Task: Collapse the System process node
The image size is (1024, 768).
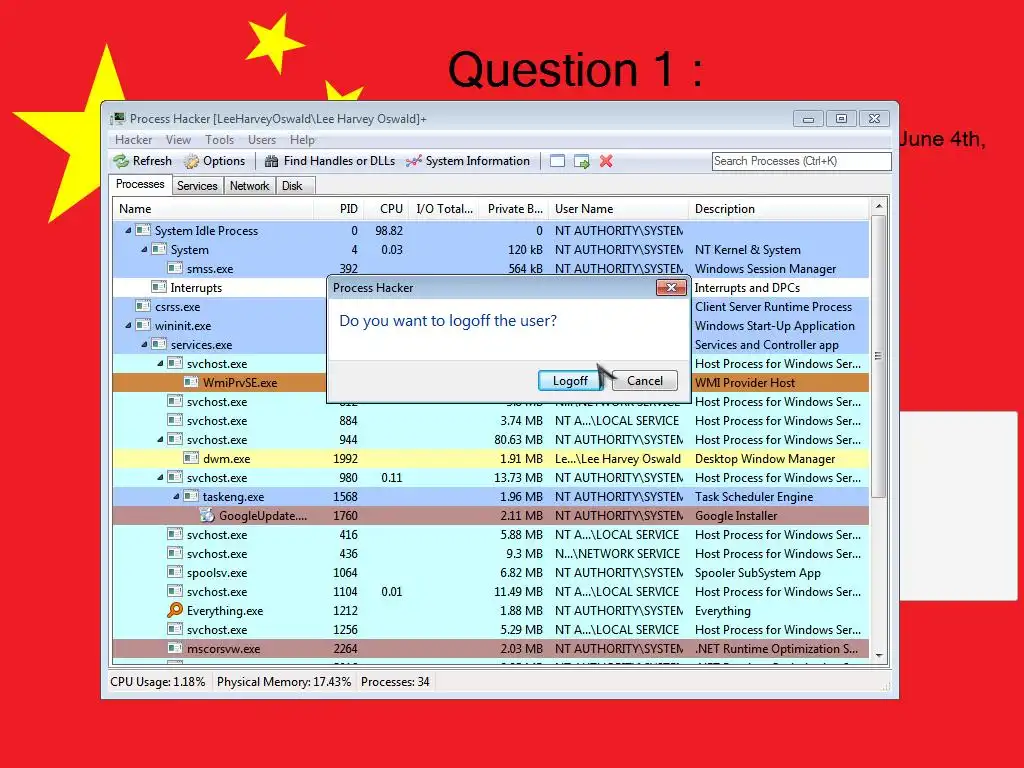Action: [x=144, y=249]
